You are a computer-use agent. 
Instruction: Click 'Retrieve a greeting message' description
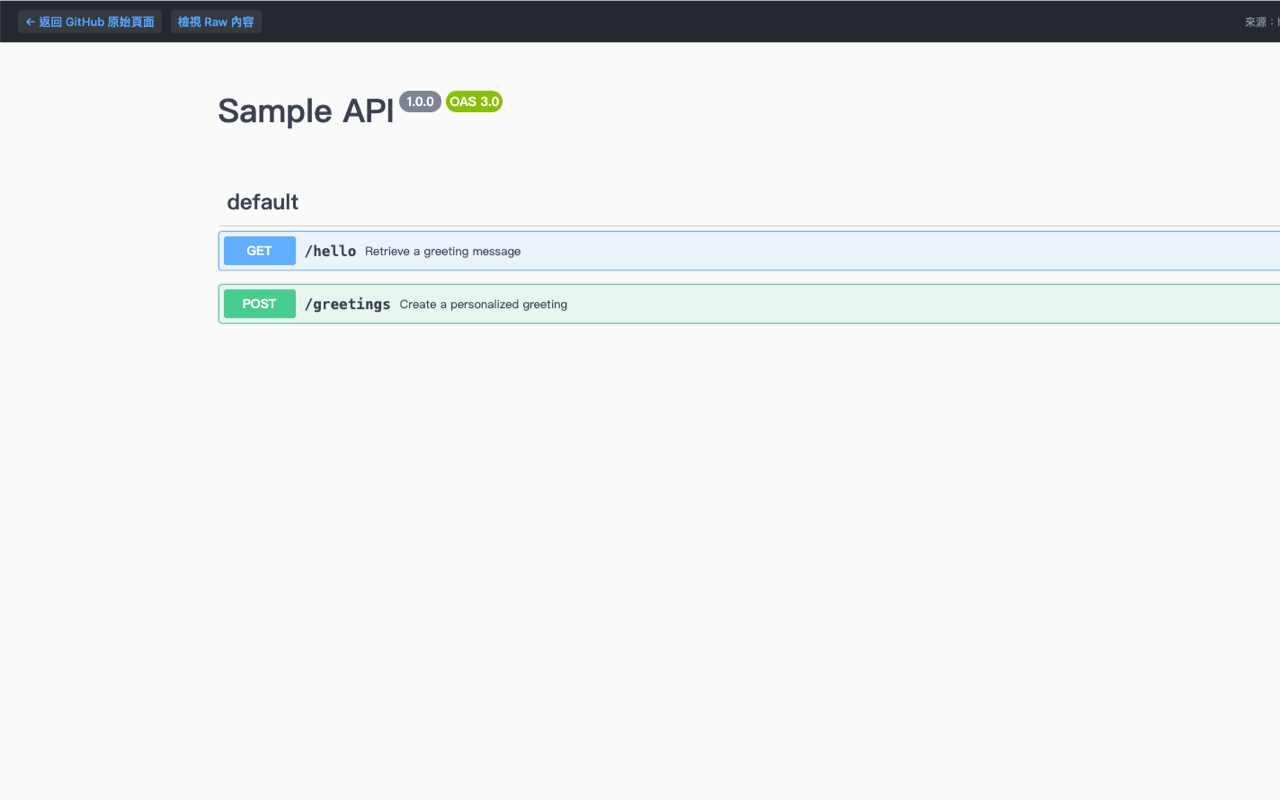pyautogui.click(x=443, y=251)
